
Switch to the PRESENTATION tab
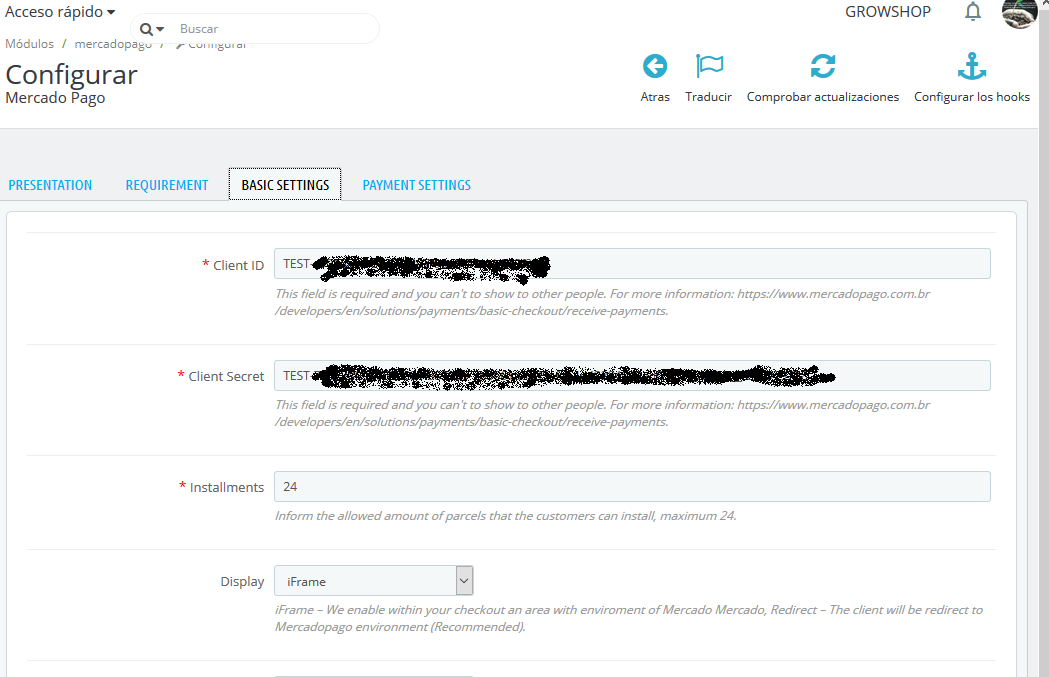coord(50,185)
